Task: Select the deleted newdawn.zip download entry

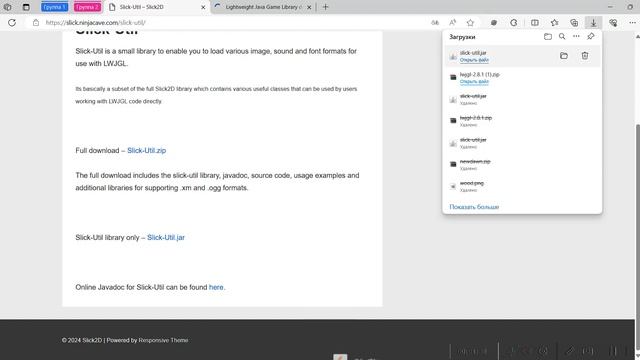Action: coord(522,164)
